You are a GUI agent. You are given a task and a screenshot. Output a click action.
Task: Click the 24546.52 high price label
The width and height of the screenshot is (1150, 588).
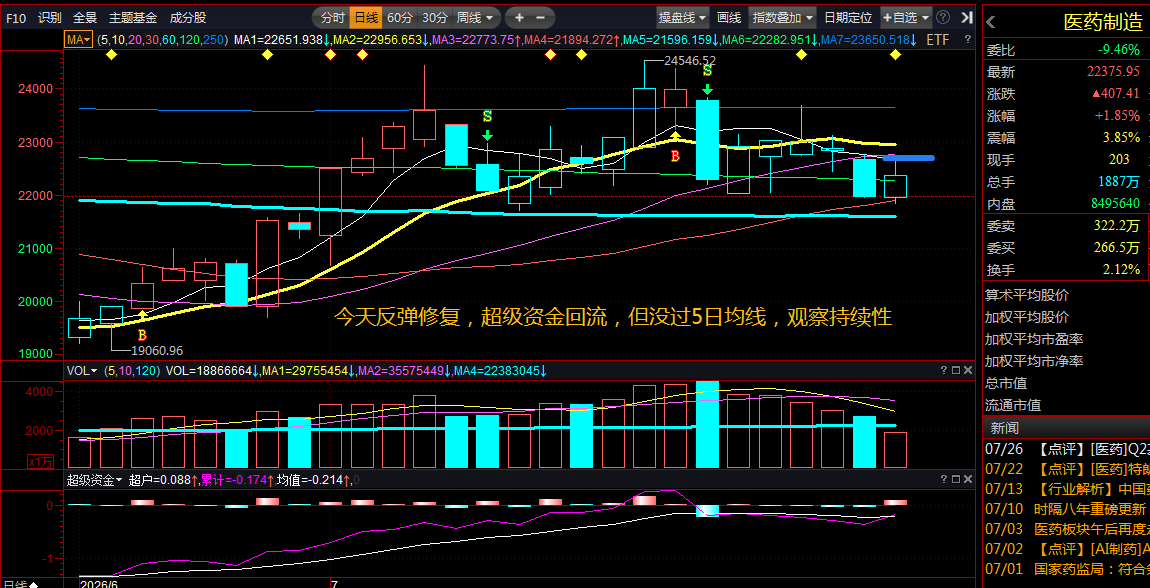pyautogui.click(x=689, y=61)
